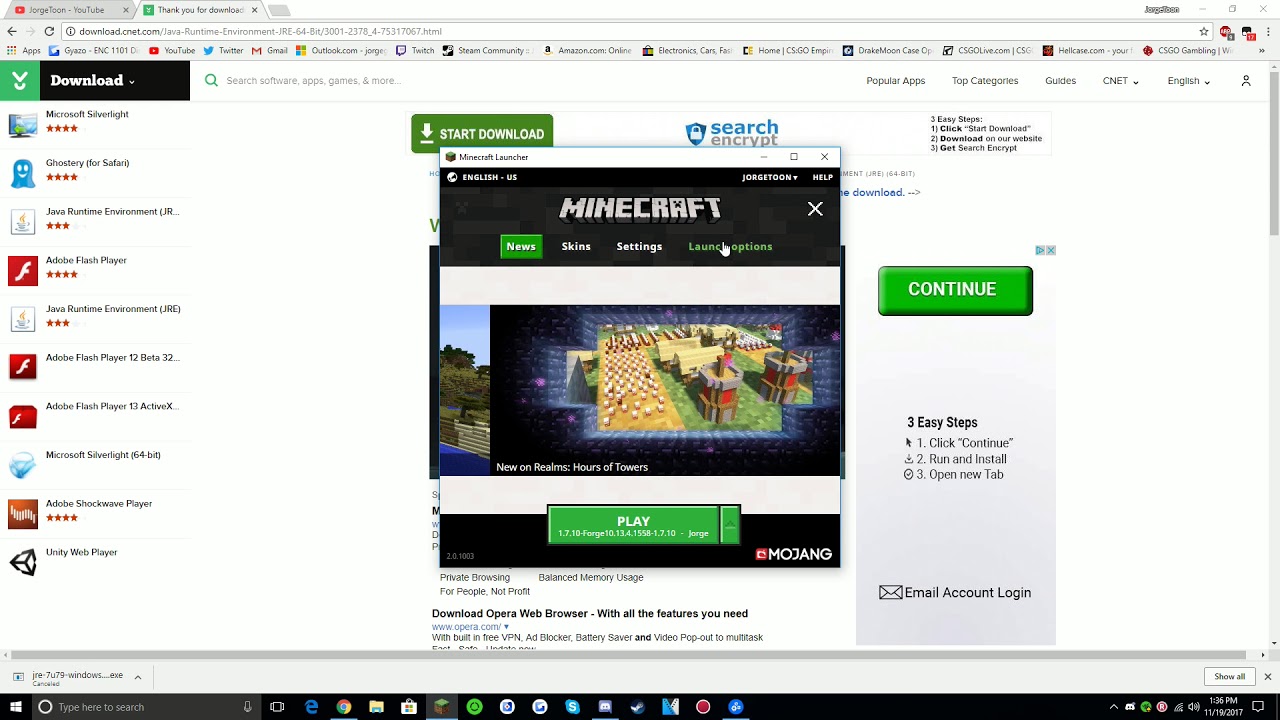Open Discord from the taskbar

[x=605, y=707]
